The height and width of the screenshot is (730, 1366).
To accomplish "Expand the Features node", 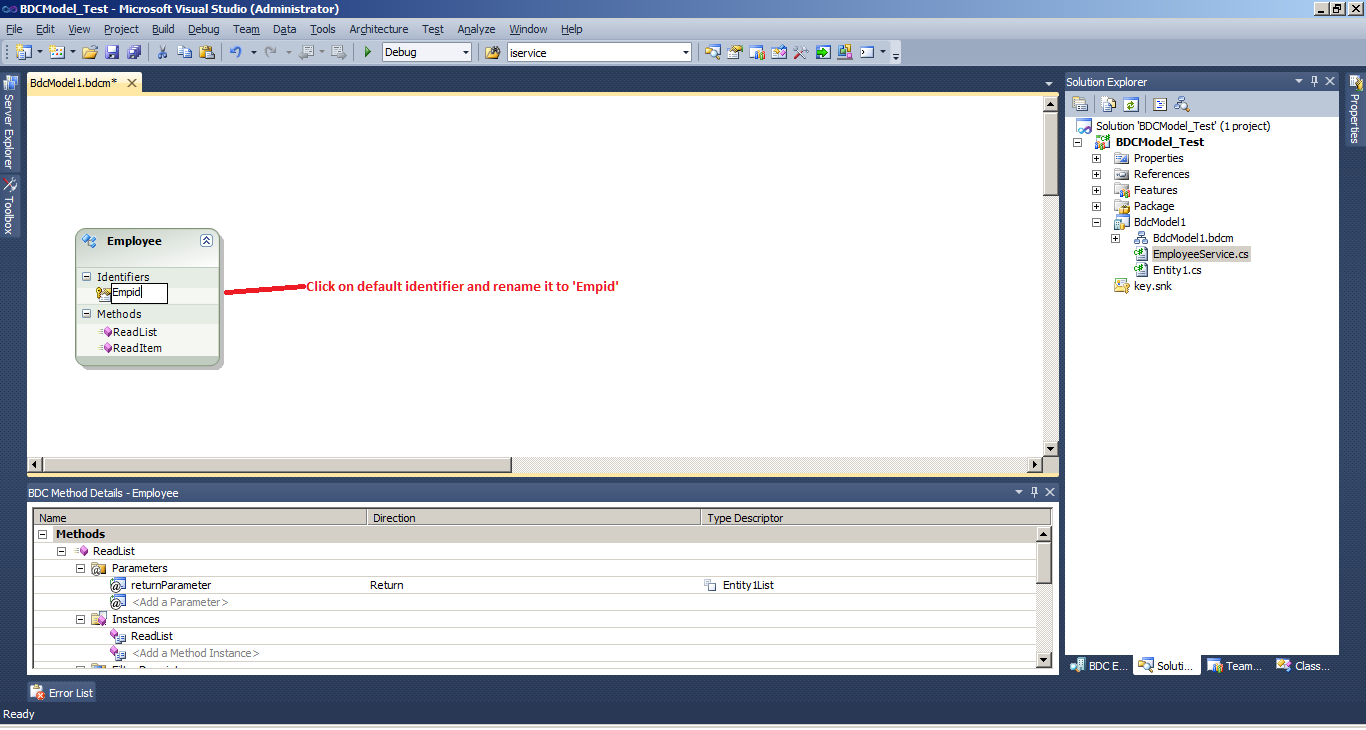I will click(x=1096, y=190).
